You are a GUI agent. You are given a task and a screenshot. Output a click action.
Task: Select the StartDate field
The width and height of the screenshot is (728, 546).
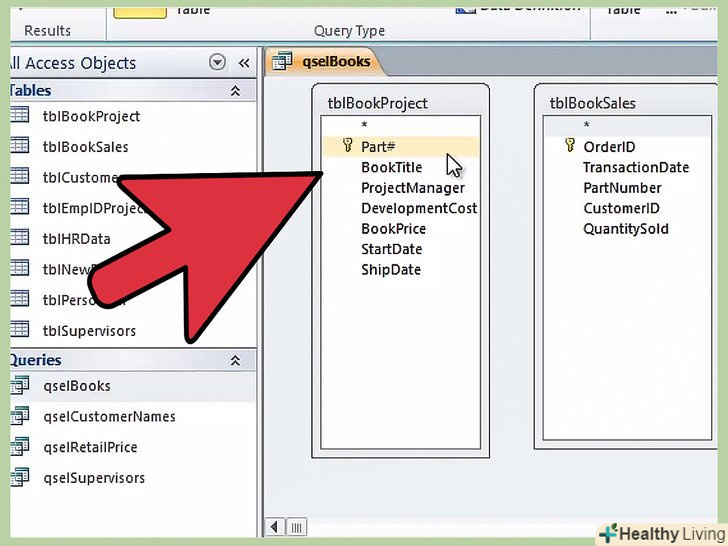click(392, 249)
